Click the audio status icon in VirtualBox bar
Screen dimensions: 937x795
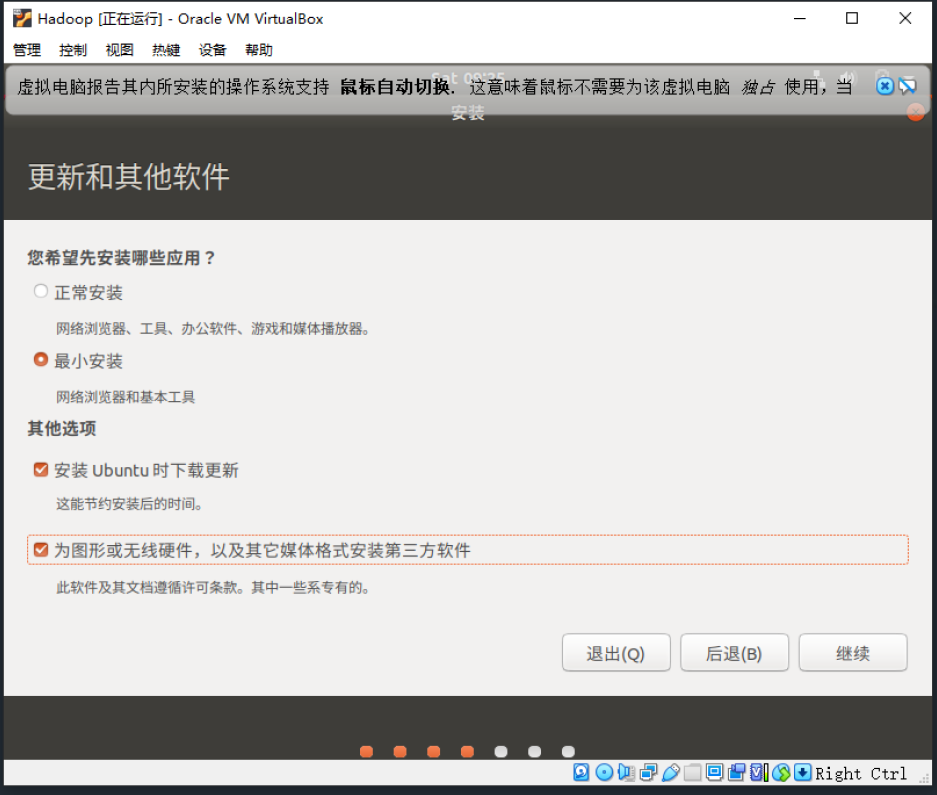point(626,772)
